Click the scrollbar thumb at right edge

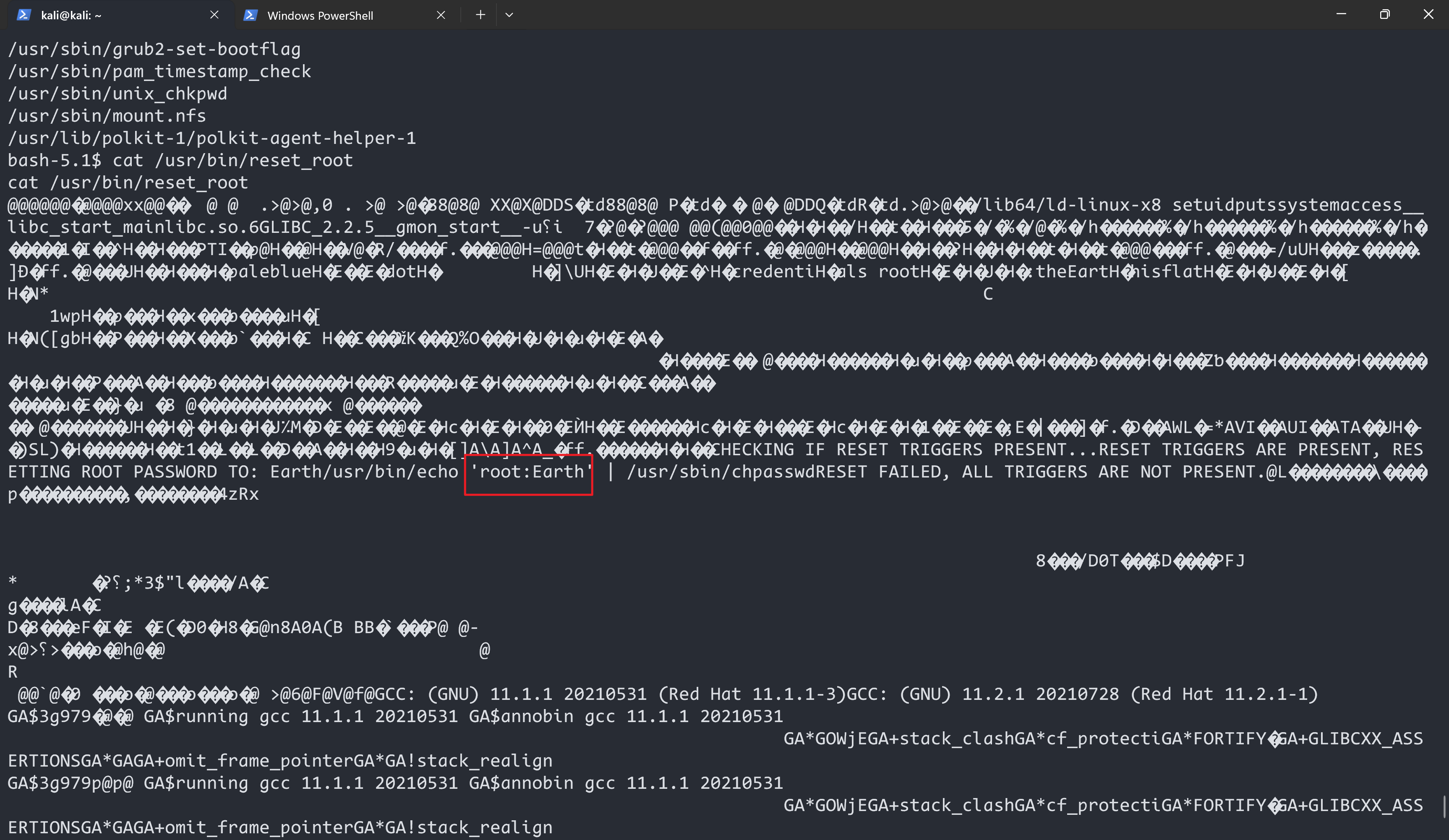pos(1444,807)
